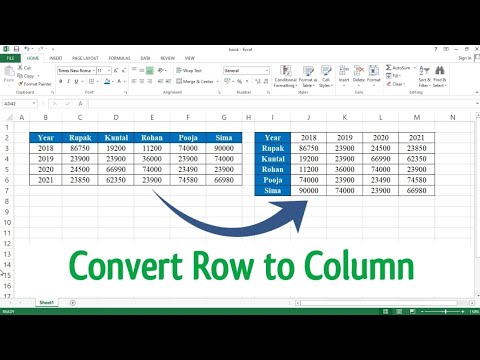The height and width of the screenshot is (360, 480).
Task: Select the Sheet1 sheet tab
Action: 46,303
